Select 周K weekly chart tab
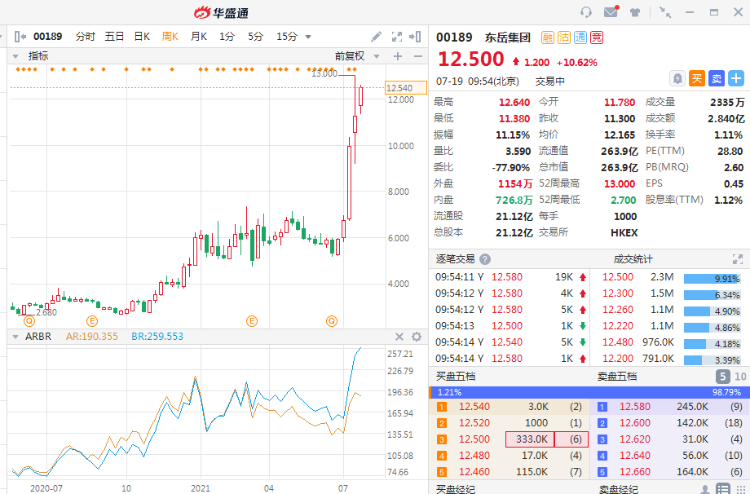This screenshot has width=750, height=494. [x=170, y=36]
